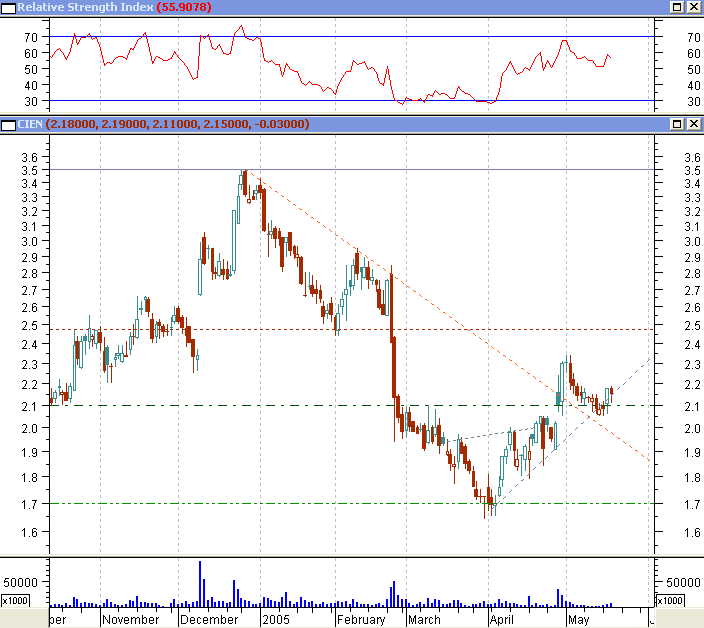Click the left 50000 volume axis label

coord(20,583)
